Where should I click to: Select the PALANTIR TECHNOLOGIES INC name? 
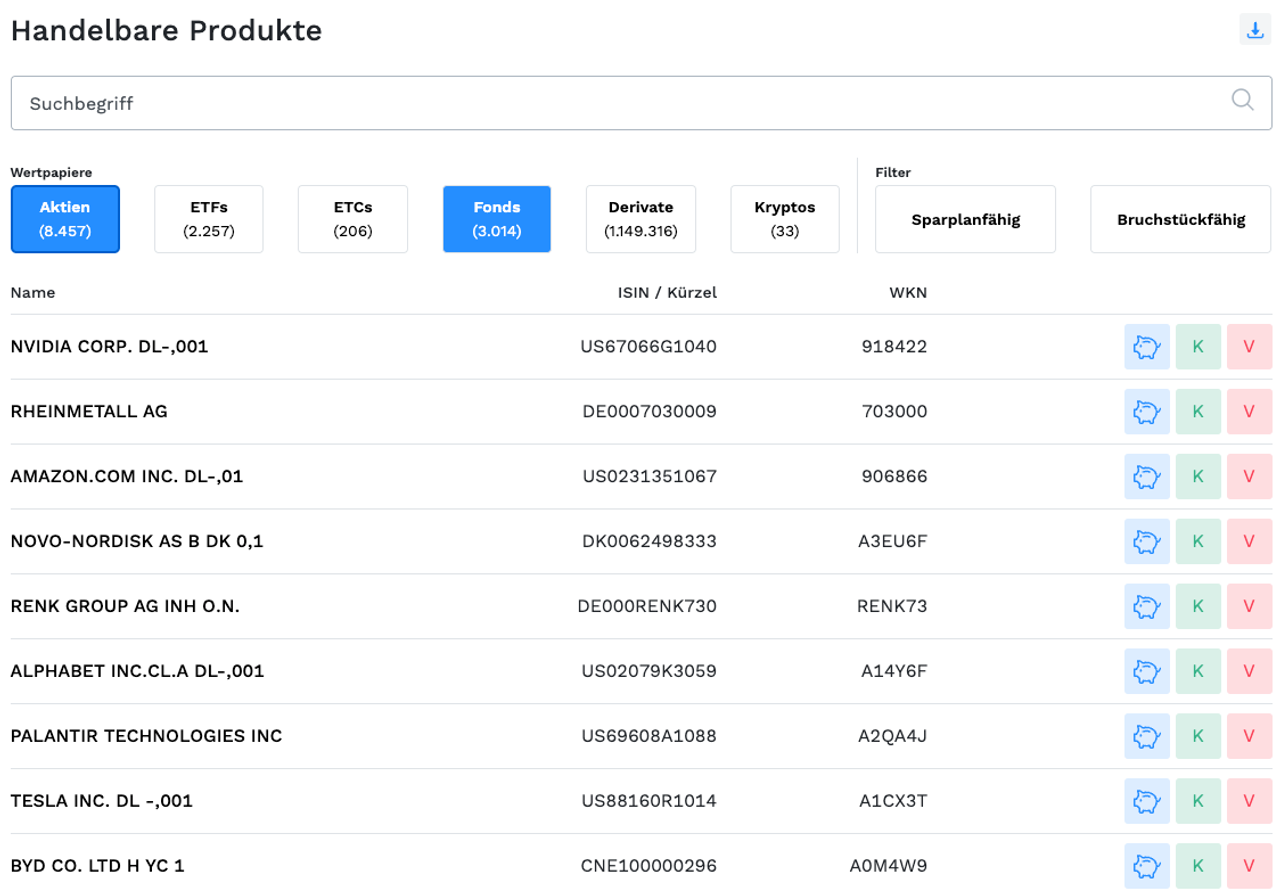(x=146, y=736)
